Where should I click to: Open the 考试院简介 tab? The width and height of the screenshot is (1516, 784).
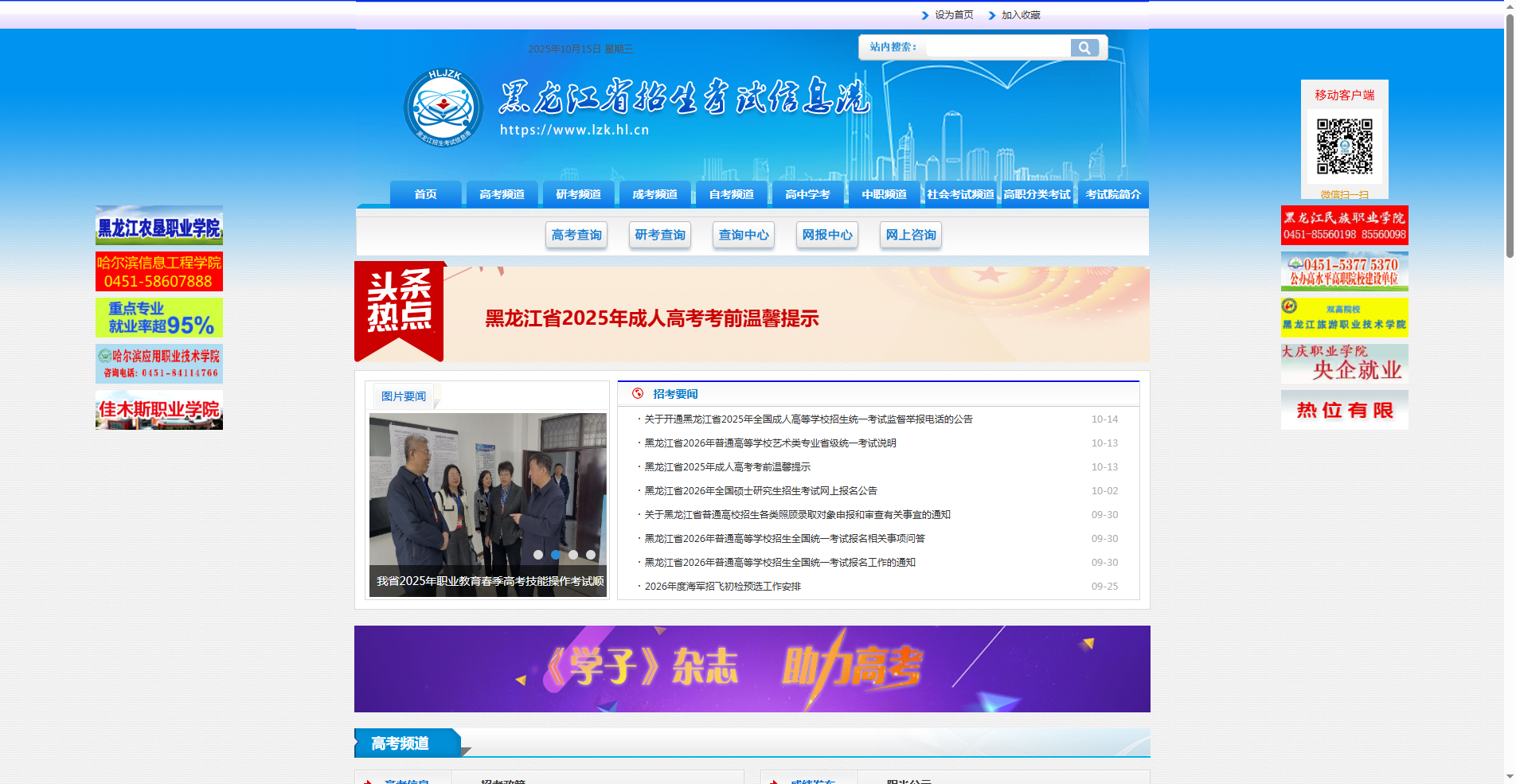(1112, 193)
